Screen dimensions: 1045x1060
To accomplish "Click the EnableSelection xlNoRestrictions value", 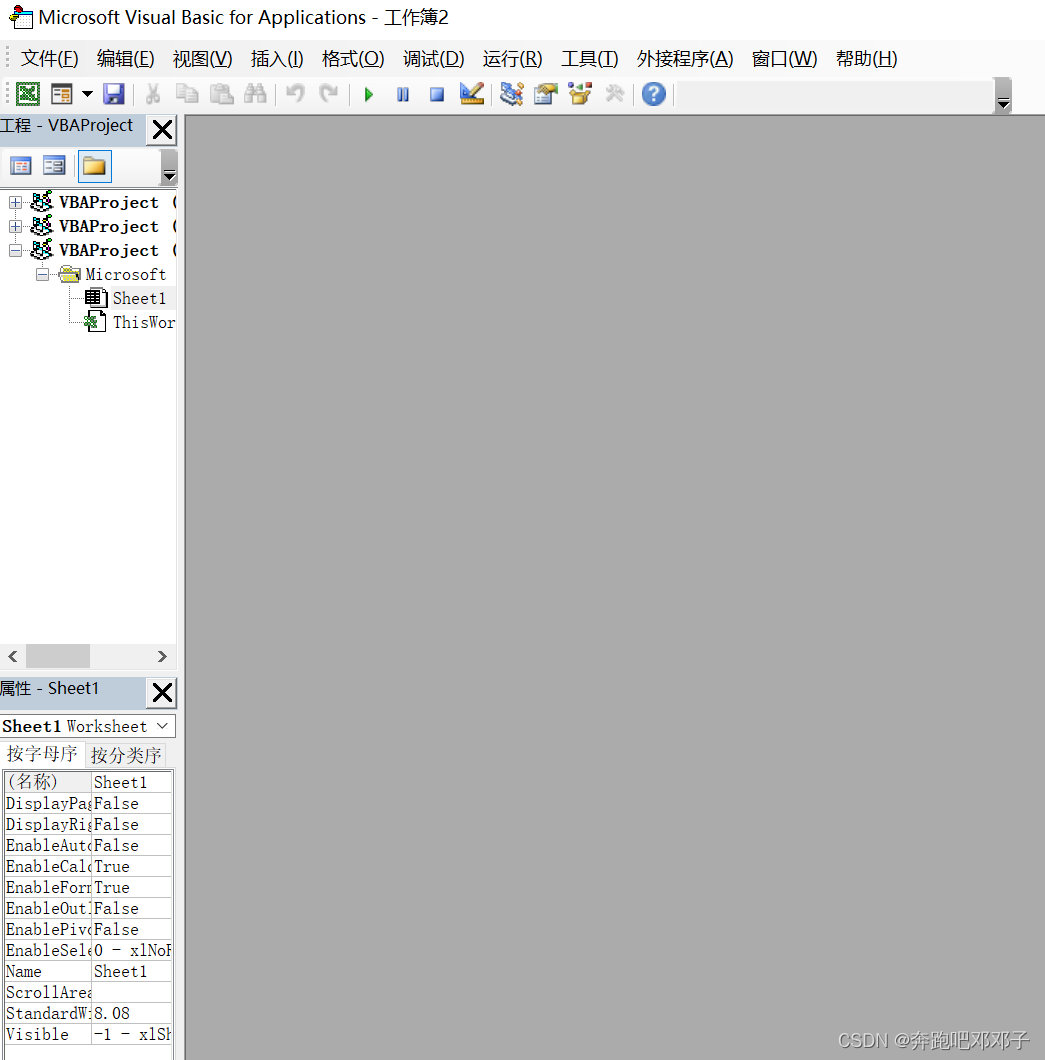I will tap(132, 950).
